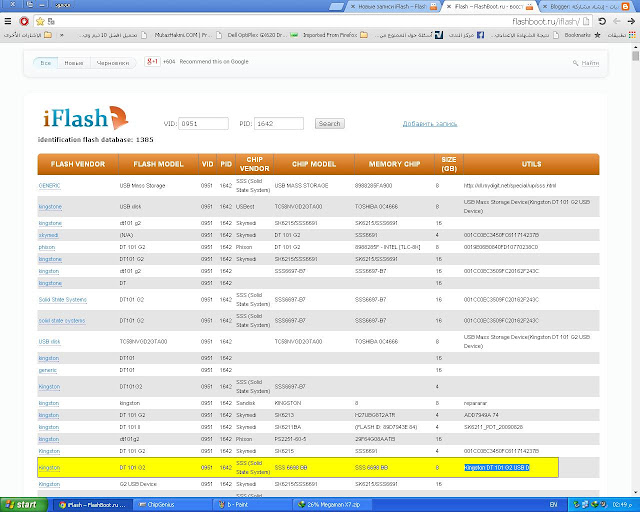640x512 pixels.
Task: Select the iFlash – FlashBoot.ru tab
Action: (x=489, y=7)
